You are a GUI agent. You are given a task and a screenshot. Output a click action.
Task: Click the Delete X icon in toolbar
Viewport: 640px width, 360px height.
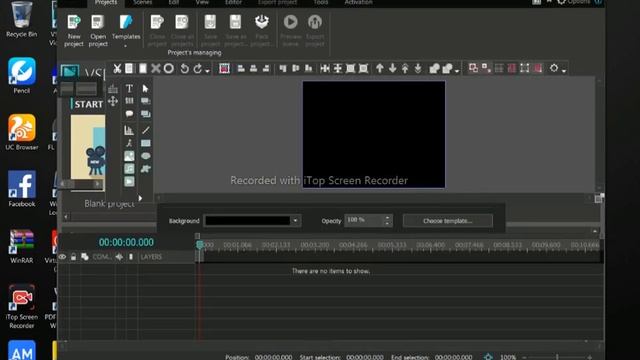click(156, 69)
